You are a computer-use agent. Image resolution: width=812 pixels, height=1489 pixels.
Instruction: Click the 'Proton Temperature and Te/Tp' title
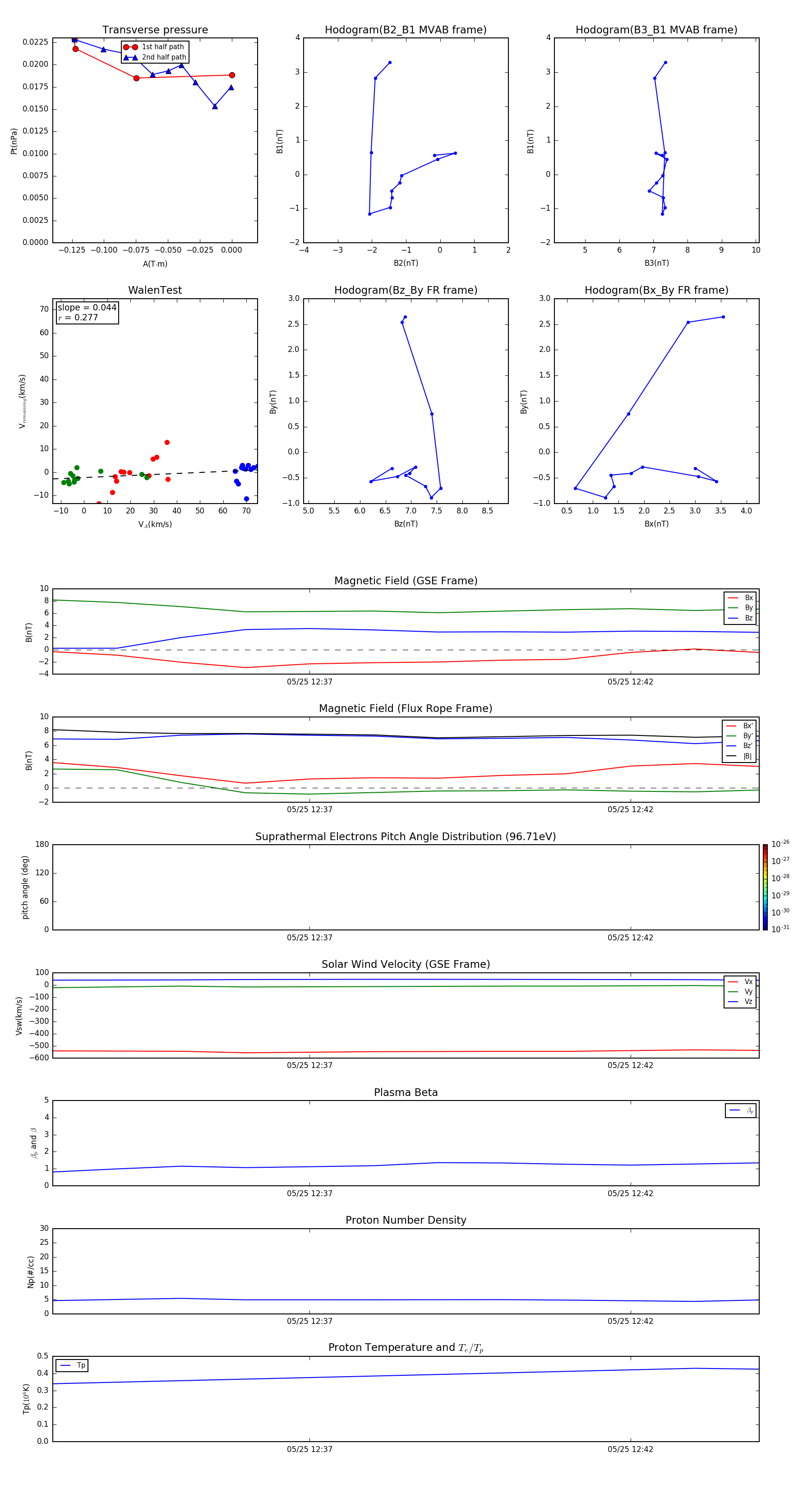pyautogui.click(x=406, y=1348)
